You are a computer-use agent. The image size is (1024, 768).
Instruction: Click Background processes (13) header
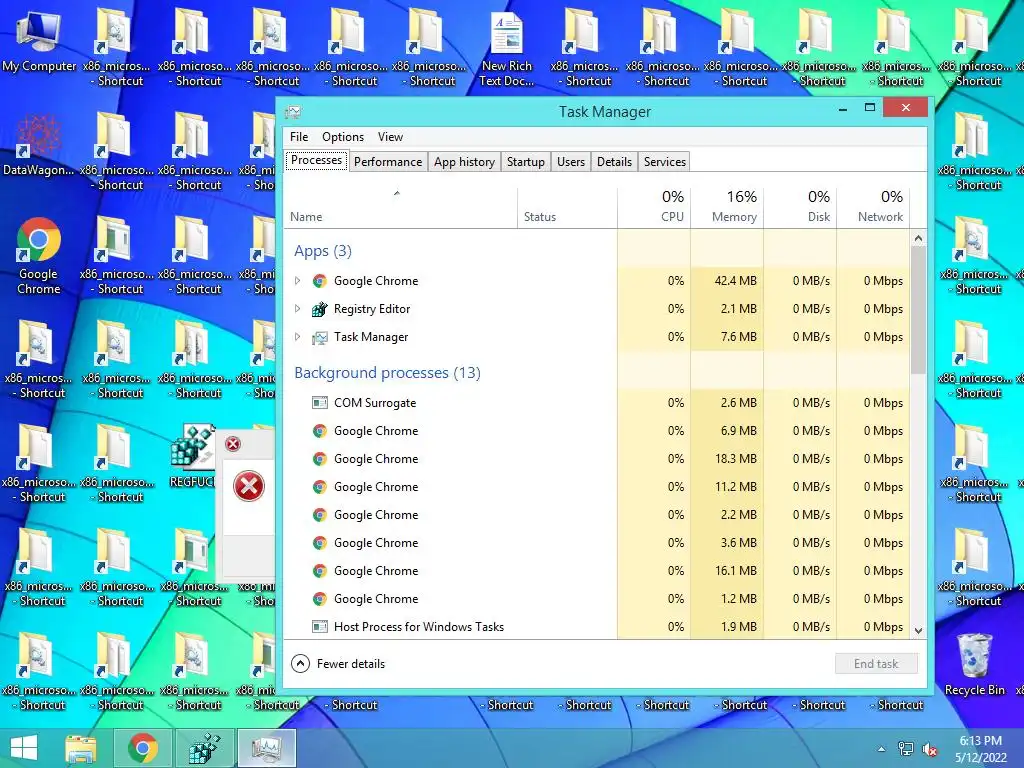click(387, 372)
